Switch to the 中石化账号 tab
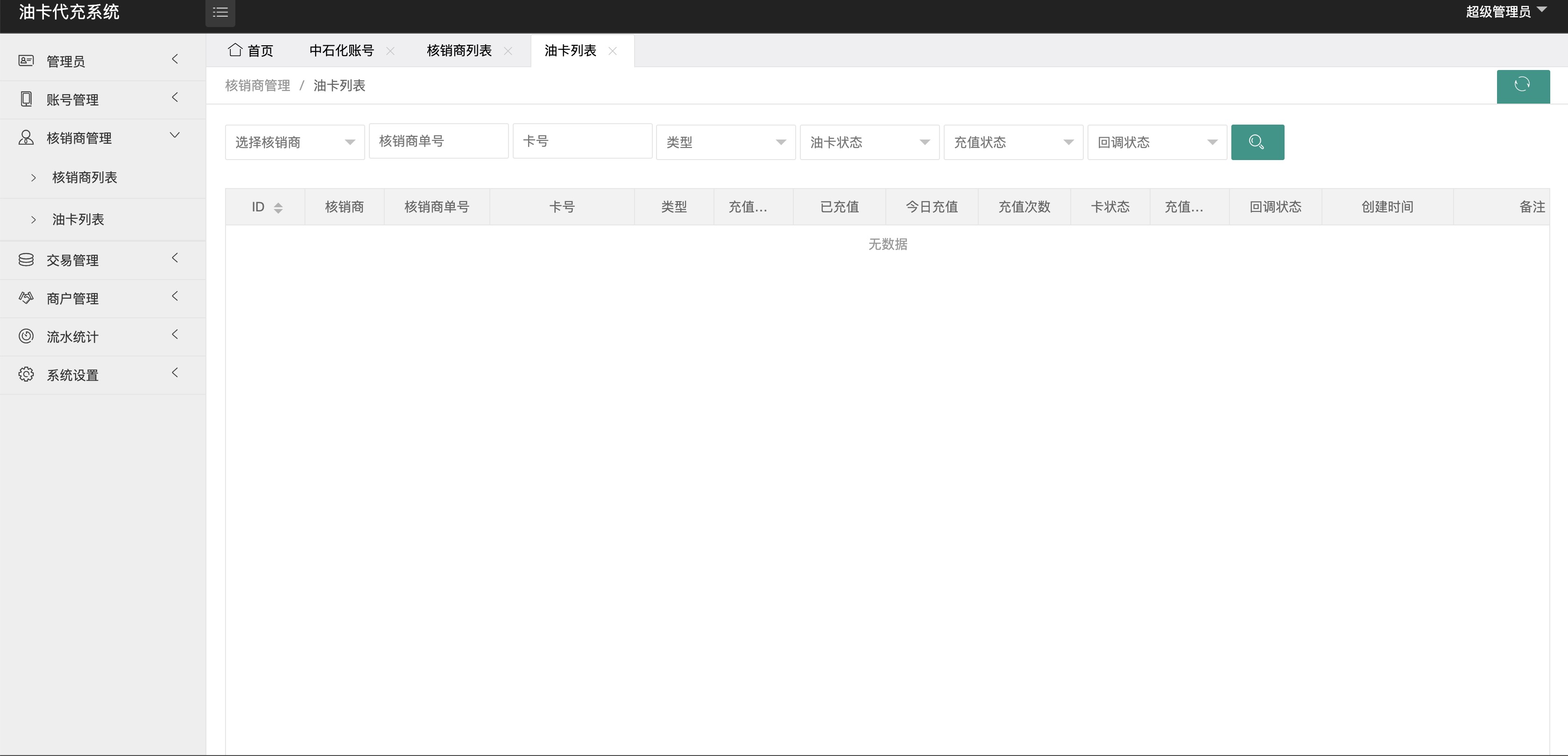The image size is (1568, 756). [x=341, y=50]
